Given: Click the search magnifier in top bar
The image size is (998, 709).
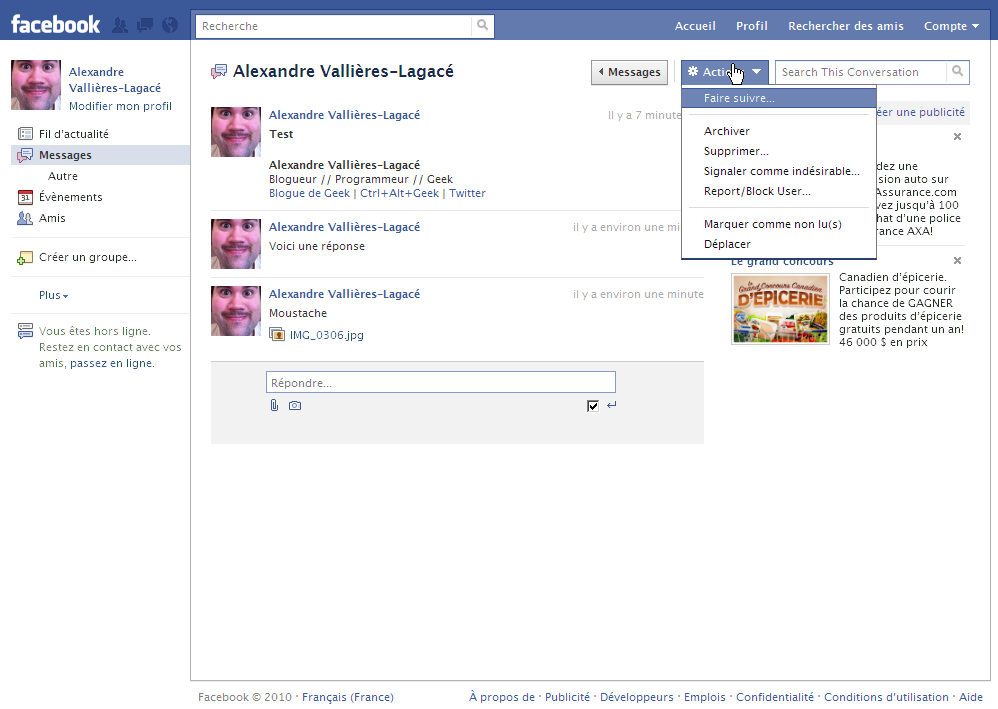Looking at the screenshot, I should [482, 25].
